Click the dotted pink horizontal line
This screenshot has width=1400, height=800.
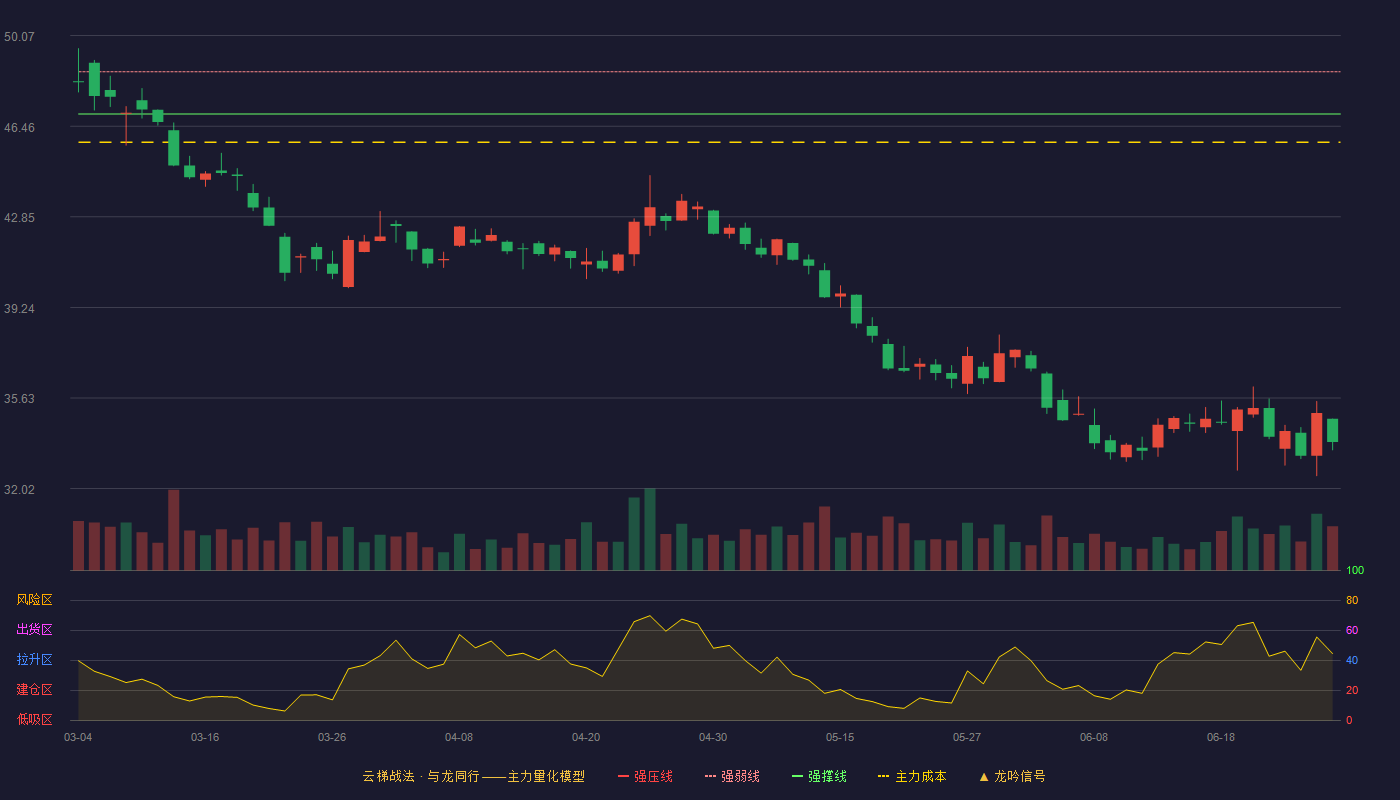(709, 72)
